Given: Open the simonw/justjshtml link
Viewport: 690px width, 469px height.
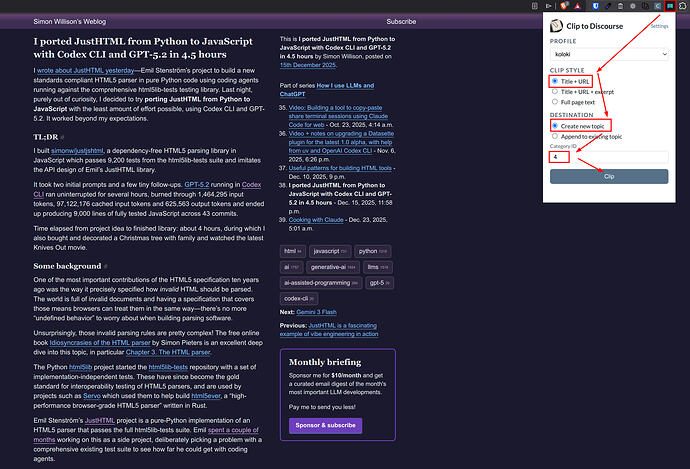Looking at the screenshot, I should (77, 150).
